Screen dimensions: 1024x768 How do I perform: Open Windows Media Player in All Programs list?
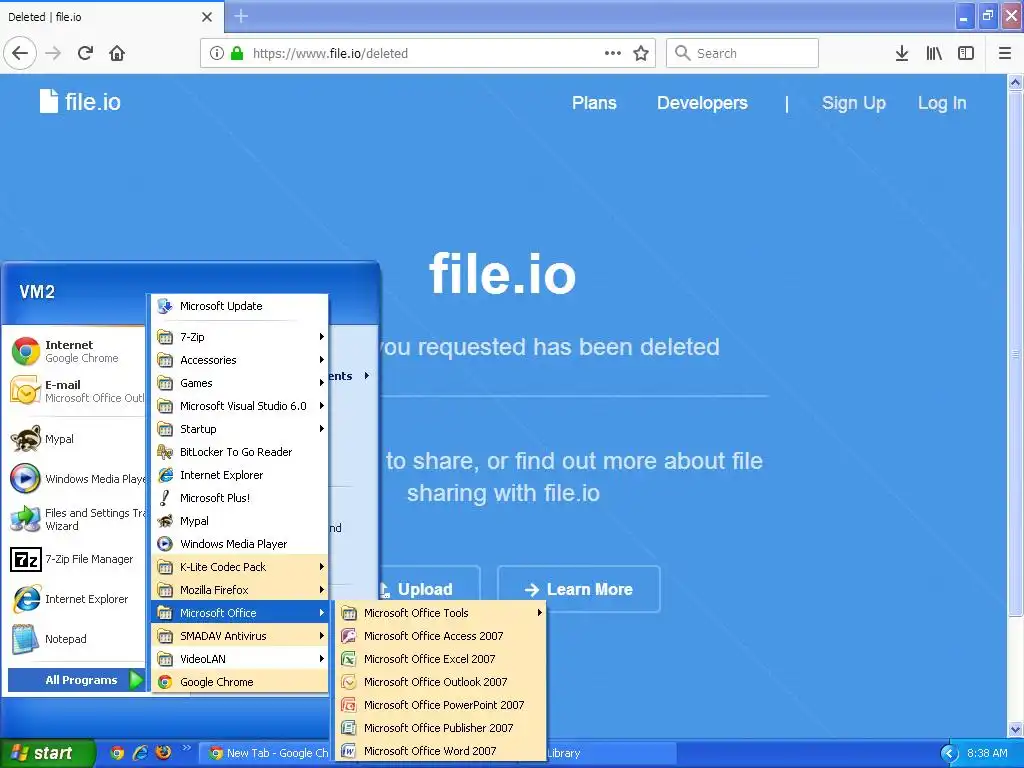tap(240, 544)
